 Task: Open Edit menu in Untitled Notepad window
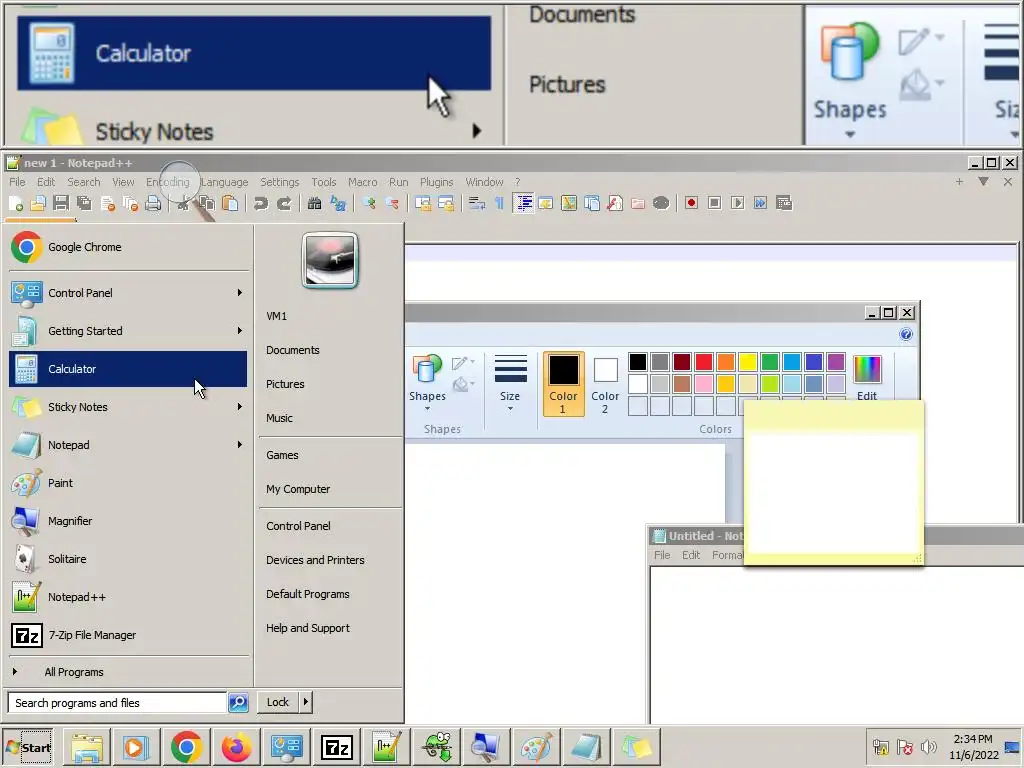691,555
